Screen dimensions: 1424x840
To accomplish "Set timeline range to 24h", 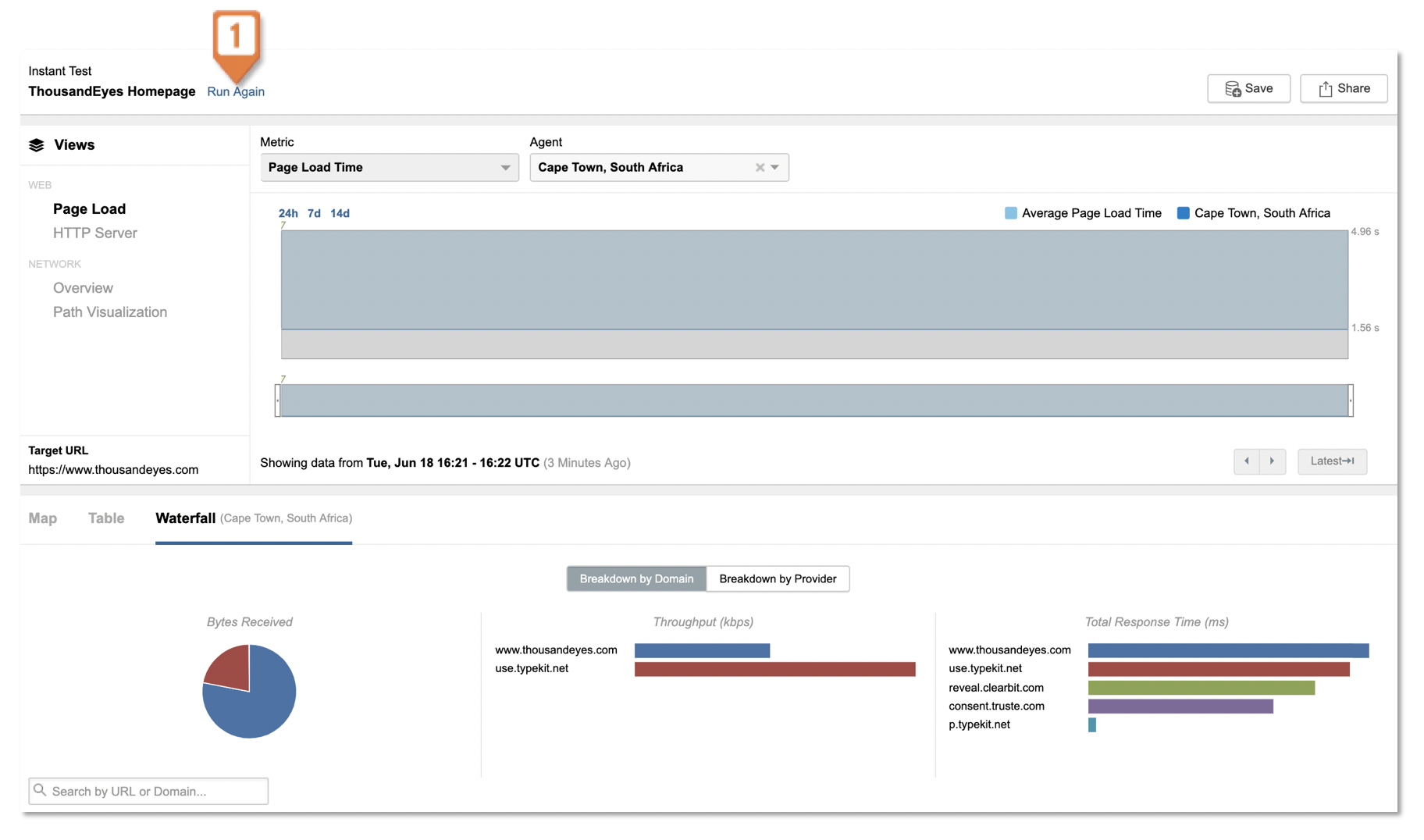I will [x=288, y=213].
